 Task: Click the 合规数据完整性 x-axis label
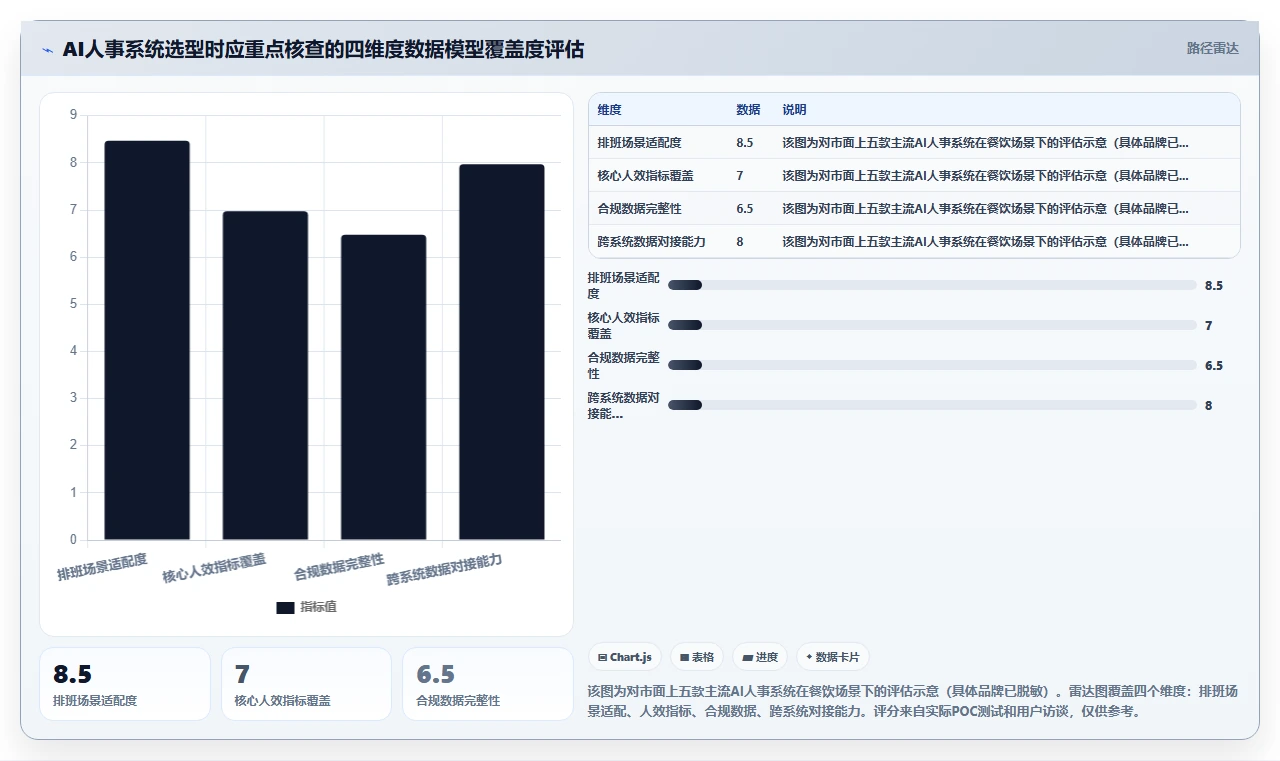click(x=339, y=567)
